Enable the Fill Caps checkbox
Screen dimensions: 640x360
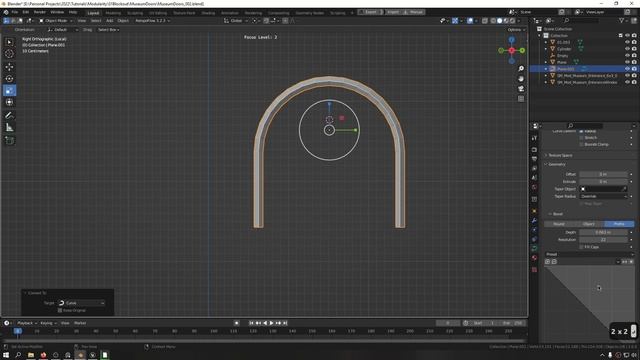582,247
